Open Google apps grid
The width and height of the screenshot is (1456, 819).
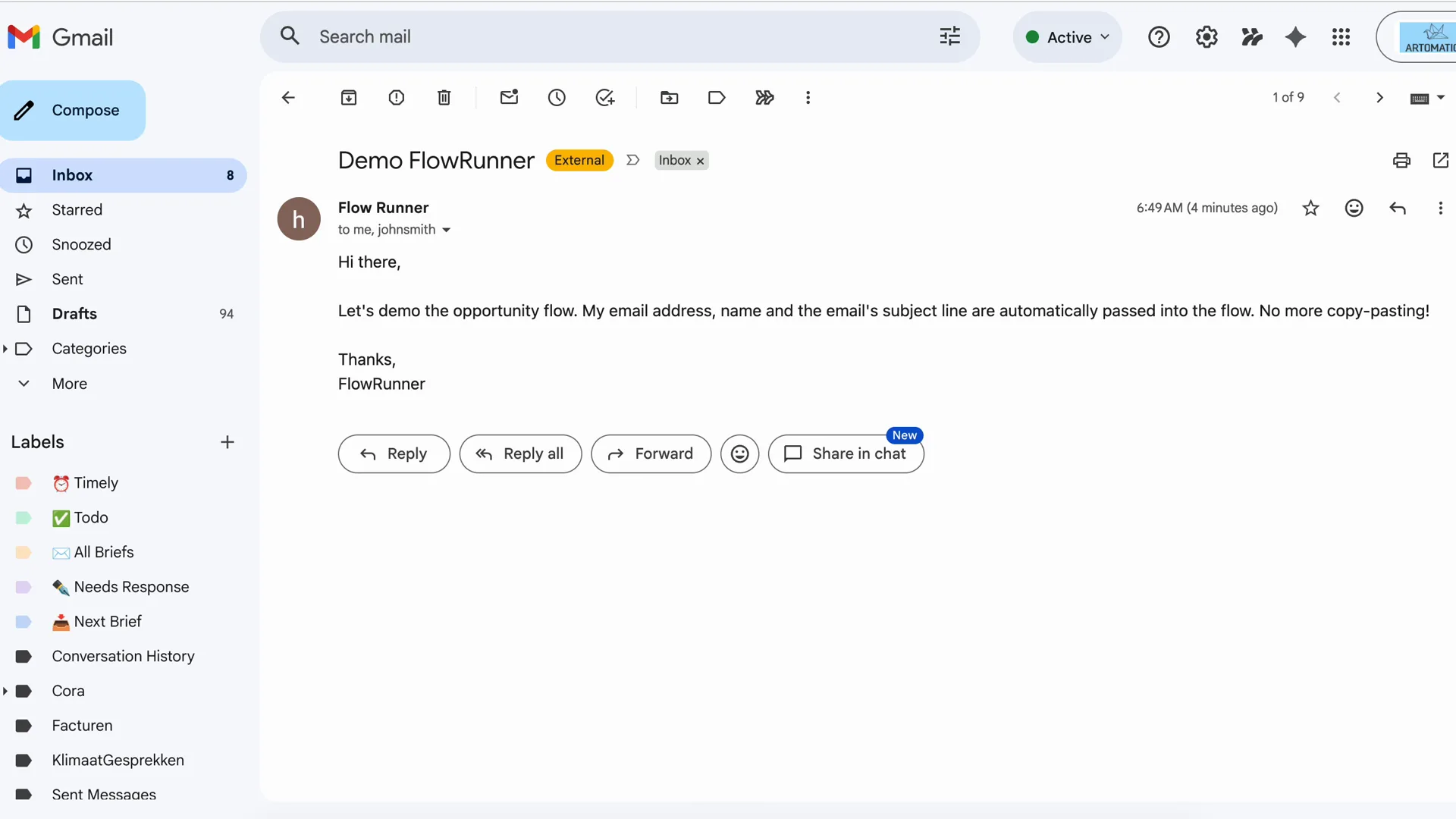pyautogui.click(x=1341, y=37)
